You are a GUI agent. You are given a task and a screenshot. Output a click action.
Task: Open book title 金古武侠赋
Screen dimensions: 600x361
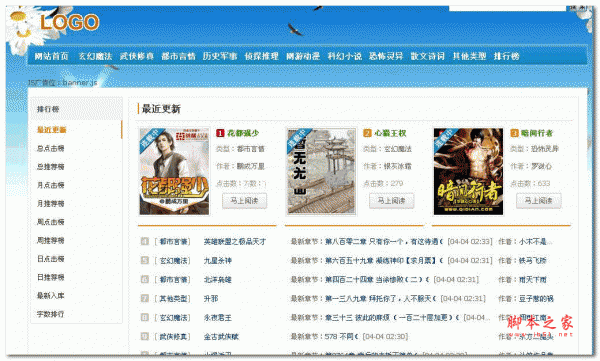221,336
